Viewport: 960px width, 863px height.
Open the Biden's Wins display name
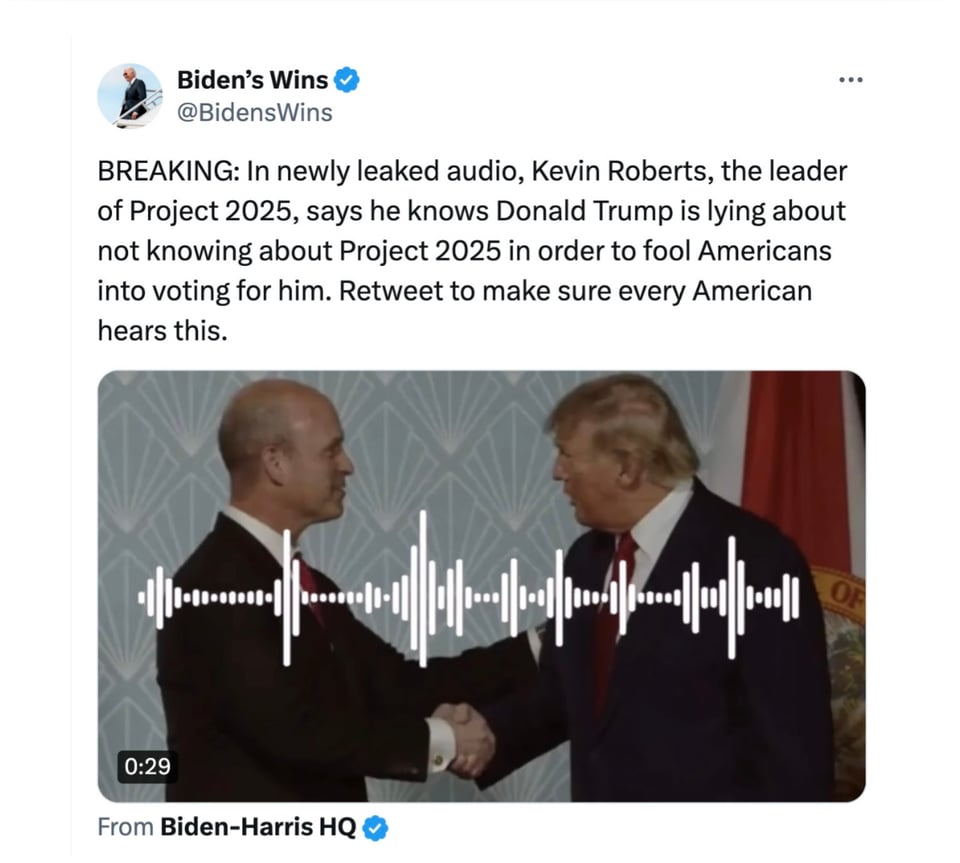pos(252,80)
